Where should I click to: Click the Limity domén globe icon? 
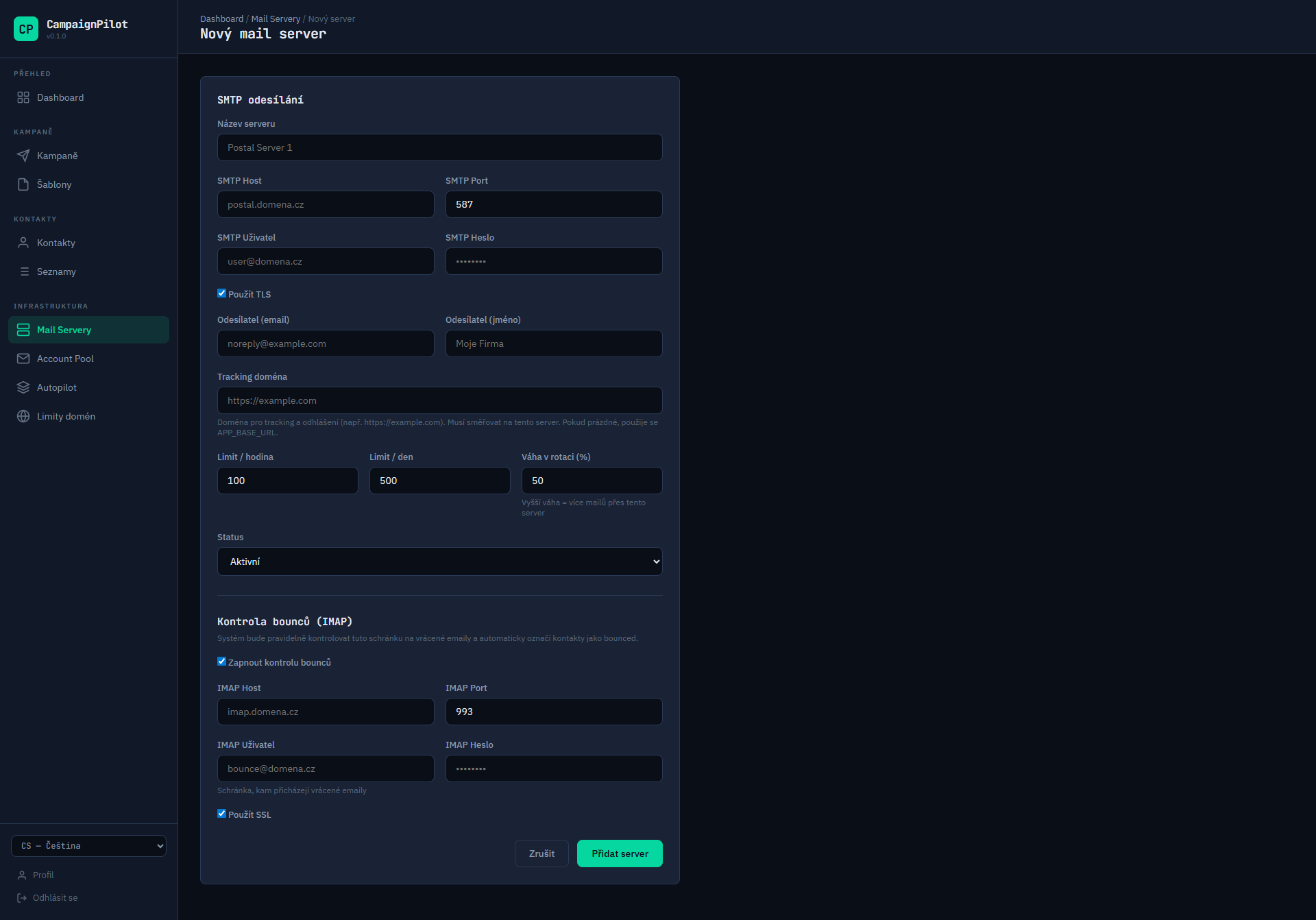(23, 416)
